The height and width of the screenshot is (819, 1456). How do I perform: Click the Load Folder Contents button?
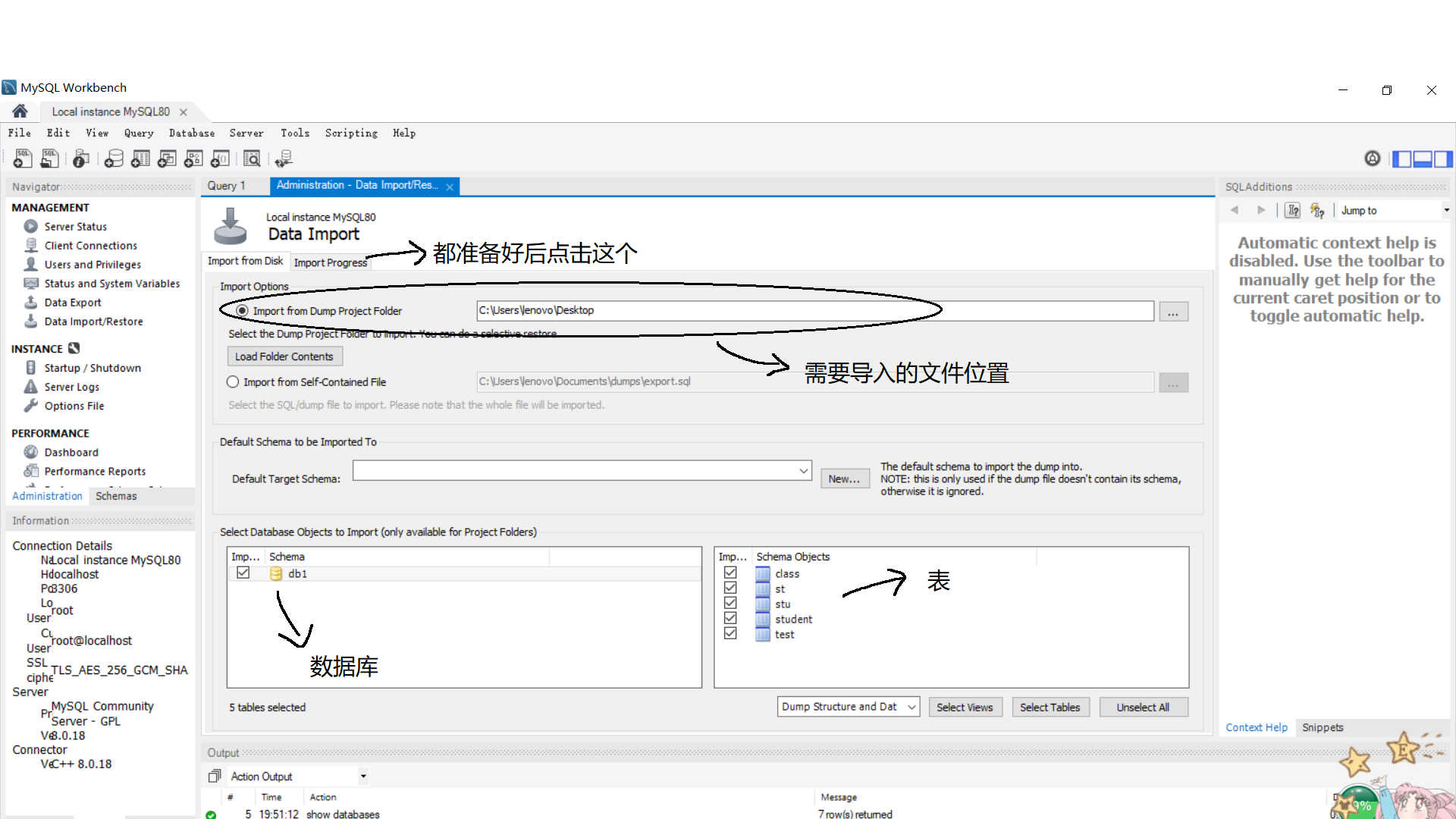(x=284, y=356)
